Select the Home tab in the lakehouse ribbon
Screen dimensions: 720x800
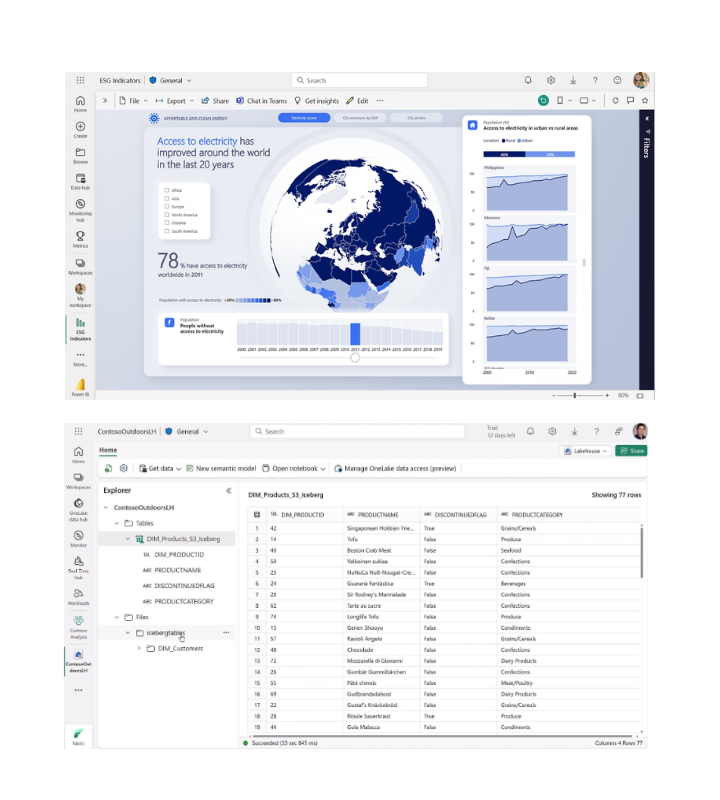pyautogui.click(x=108, y=451)
